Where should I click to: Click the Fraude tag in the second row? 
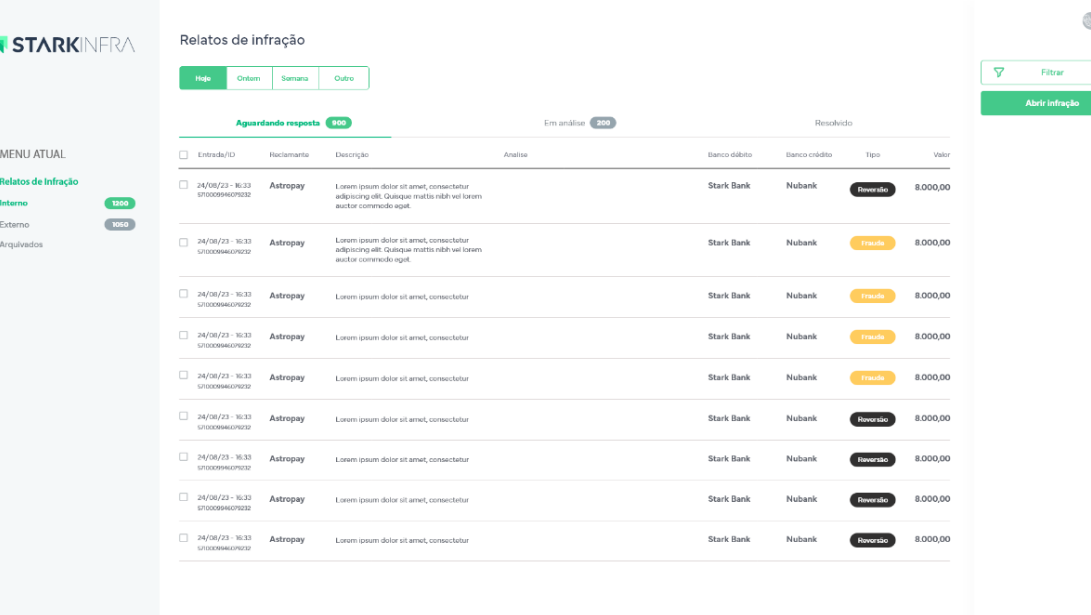872,243
